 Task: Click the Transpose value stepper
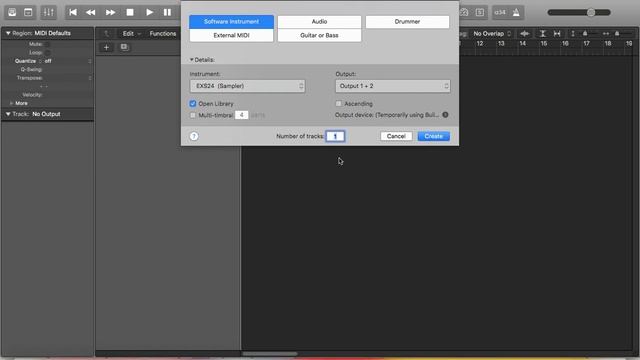(x=90, y=78)
